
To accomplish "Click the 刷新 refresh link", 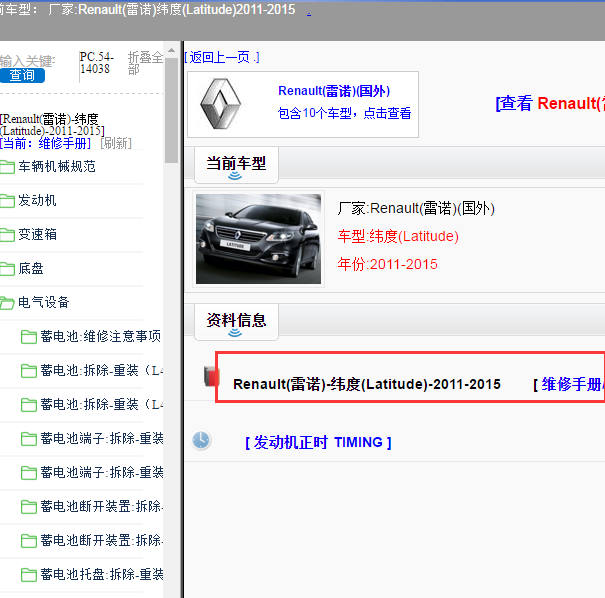I will 116,143.
